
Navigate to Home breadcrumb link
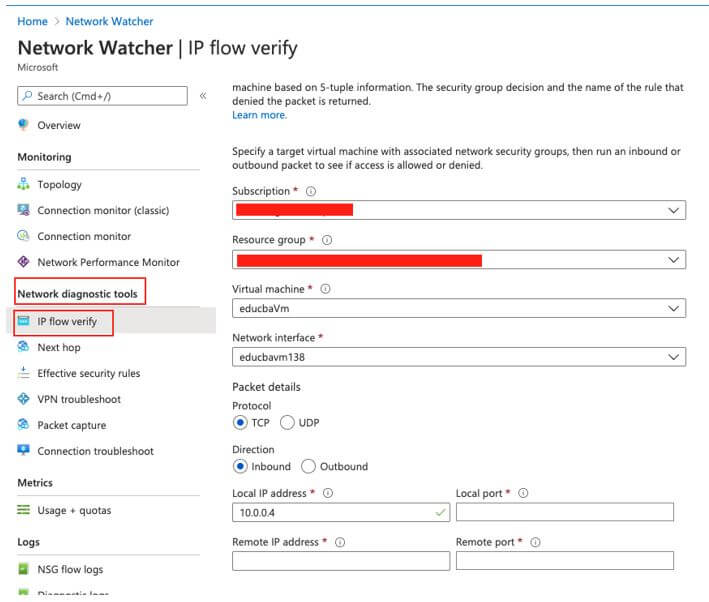click(x=32, y=21)
